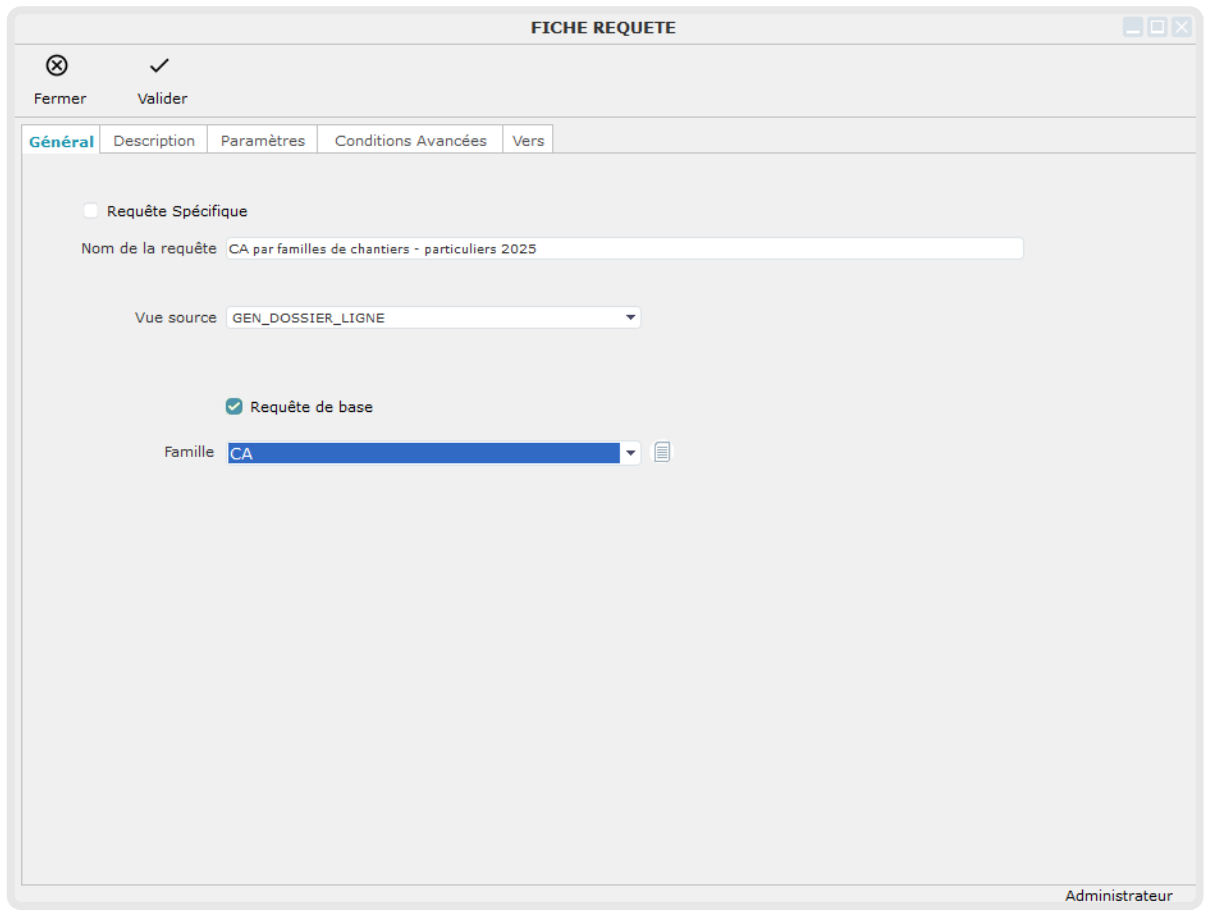Click into the Nom de la requête field
This screenshot has width=1210, height=915.
[624, 249]
